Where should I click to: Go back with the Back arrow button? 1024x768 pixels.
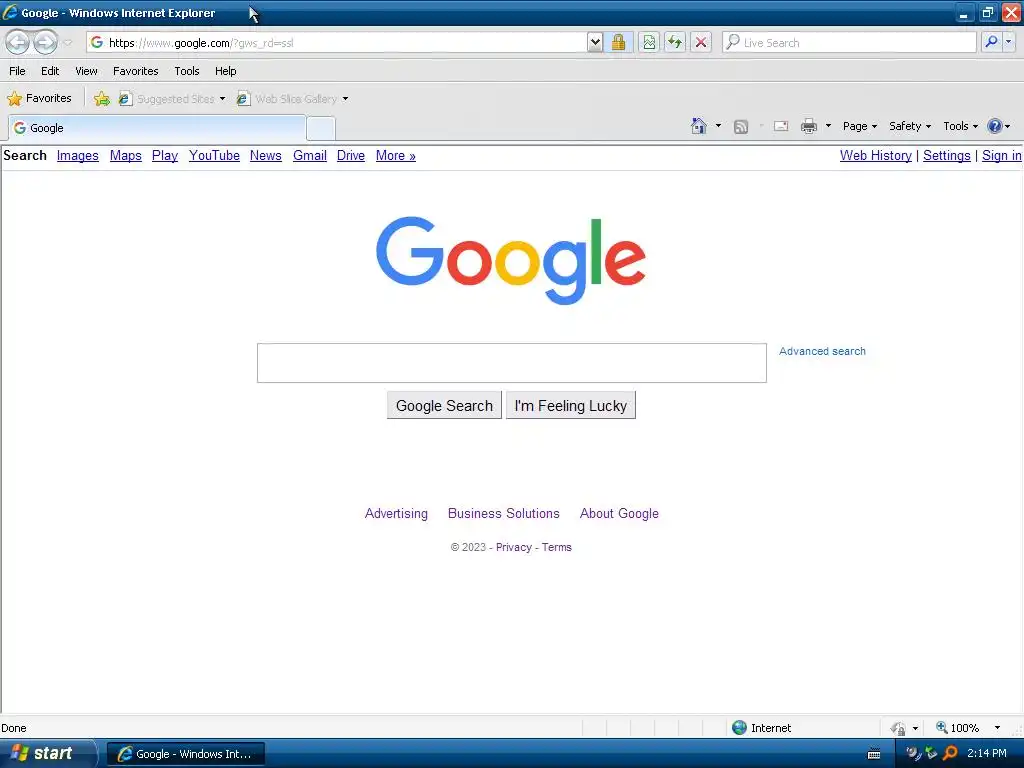point(18,43)
